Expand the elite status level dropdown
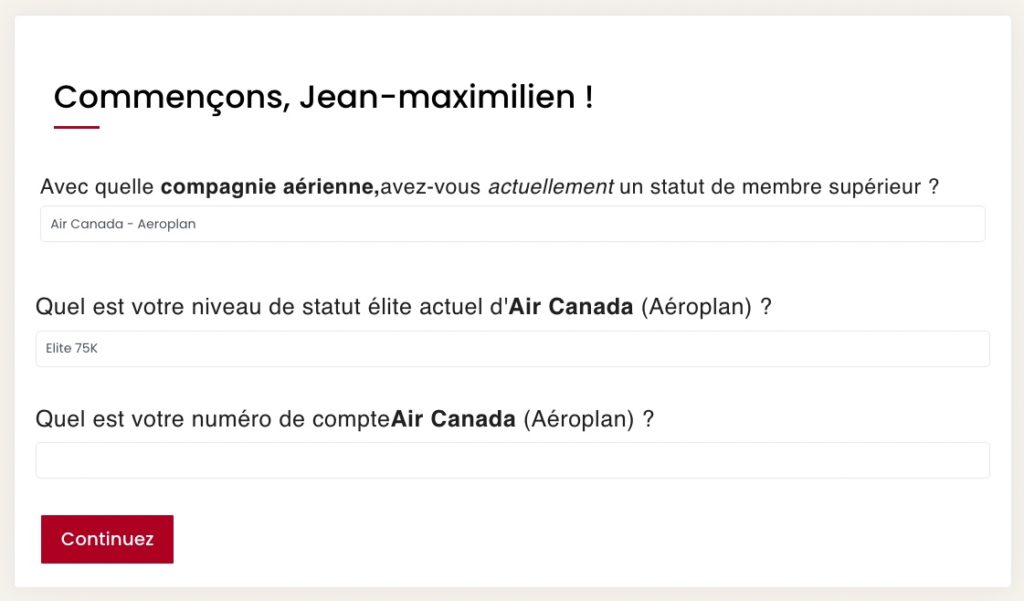This screenshot has height=601, width=1024. coord(512,349)
